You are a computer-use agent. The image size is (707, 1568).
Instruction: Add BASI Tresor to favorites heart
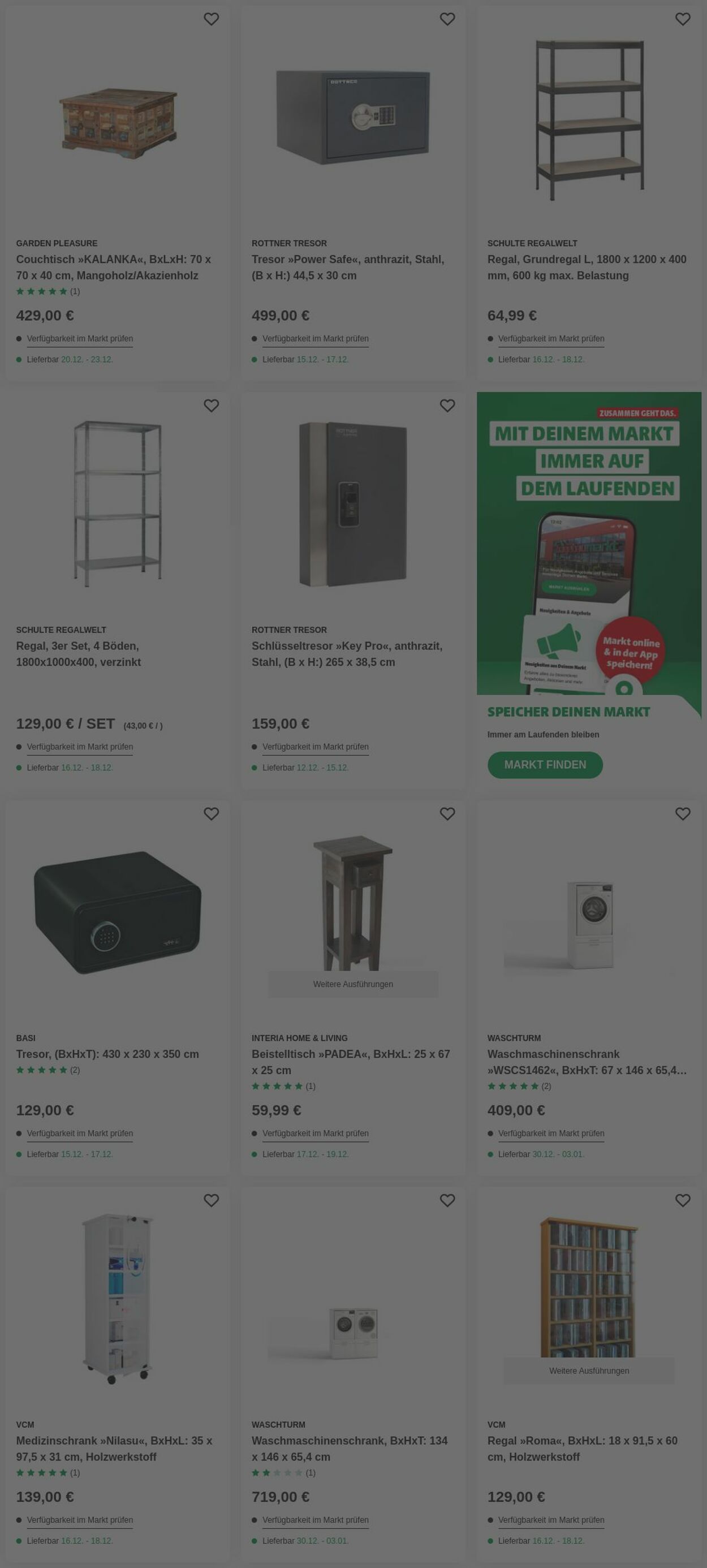[211, 814]
